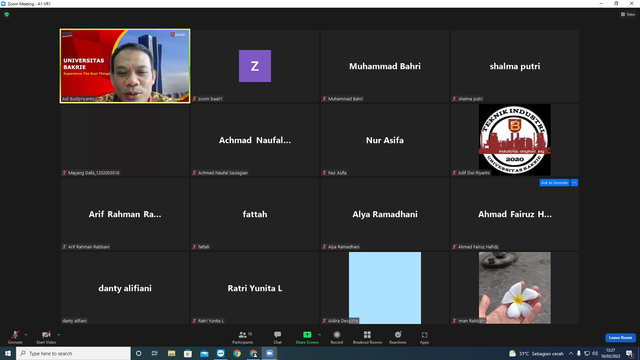This screenshot has width=640, height=360.
Task: Open Zoom Apps
Action: [424, 337]
